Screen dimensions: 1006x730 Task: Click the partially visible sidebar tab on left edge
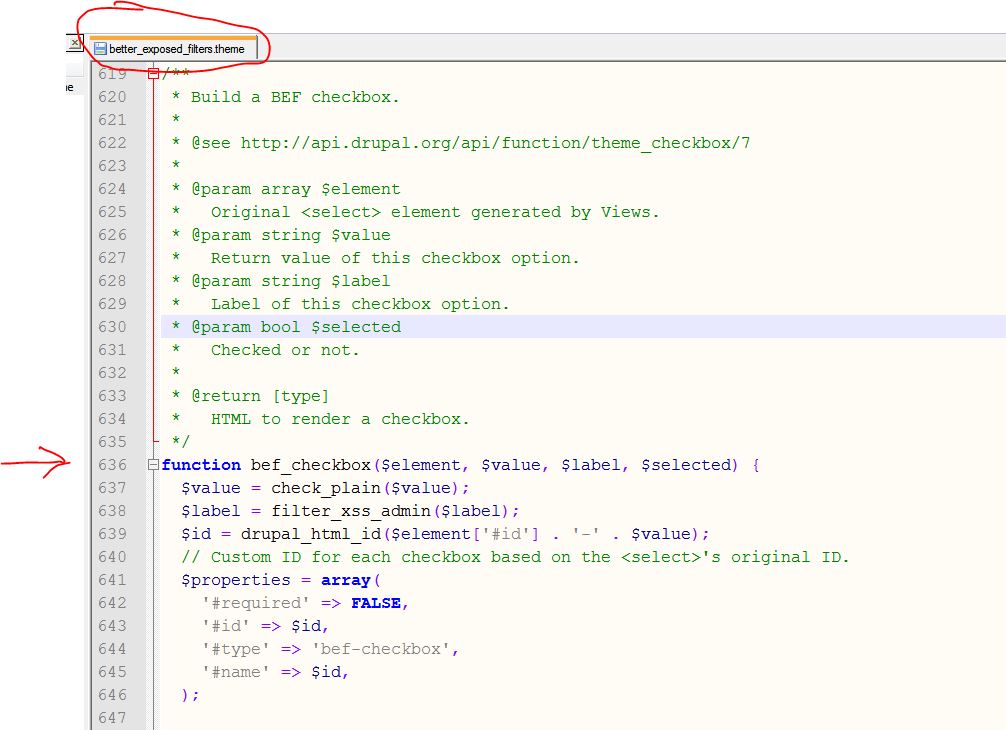(x=68, y=87)
